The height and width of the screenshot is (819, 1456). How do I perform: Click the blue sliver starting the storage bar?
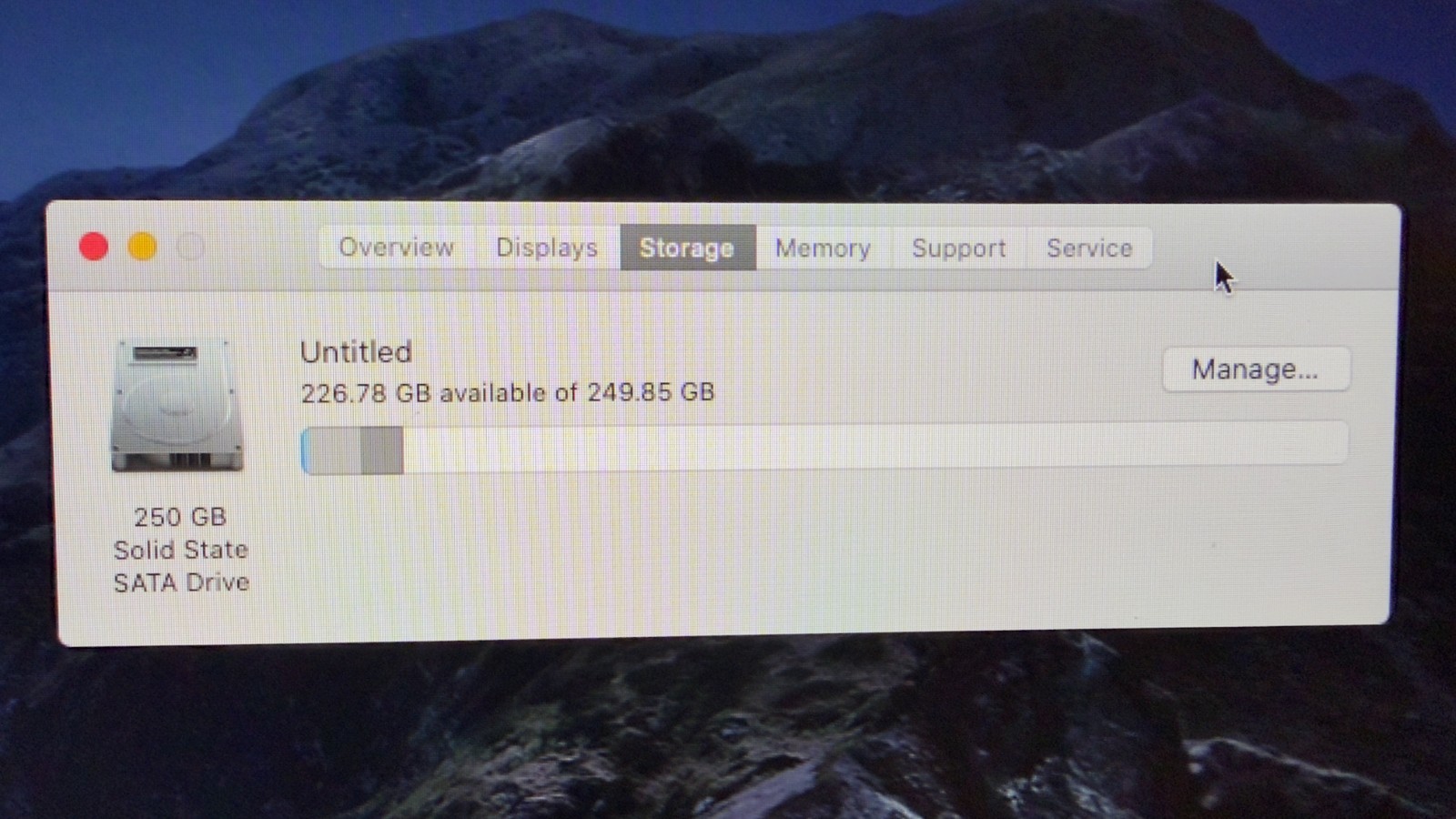pos(305,450)
